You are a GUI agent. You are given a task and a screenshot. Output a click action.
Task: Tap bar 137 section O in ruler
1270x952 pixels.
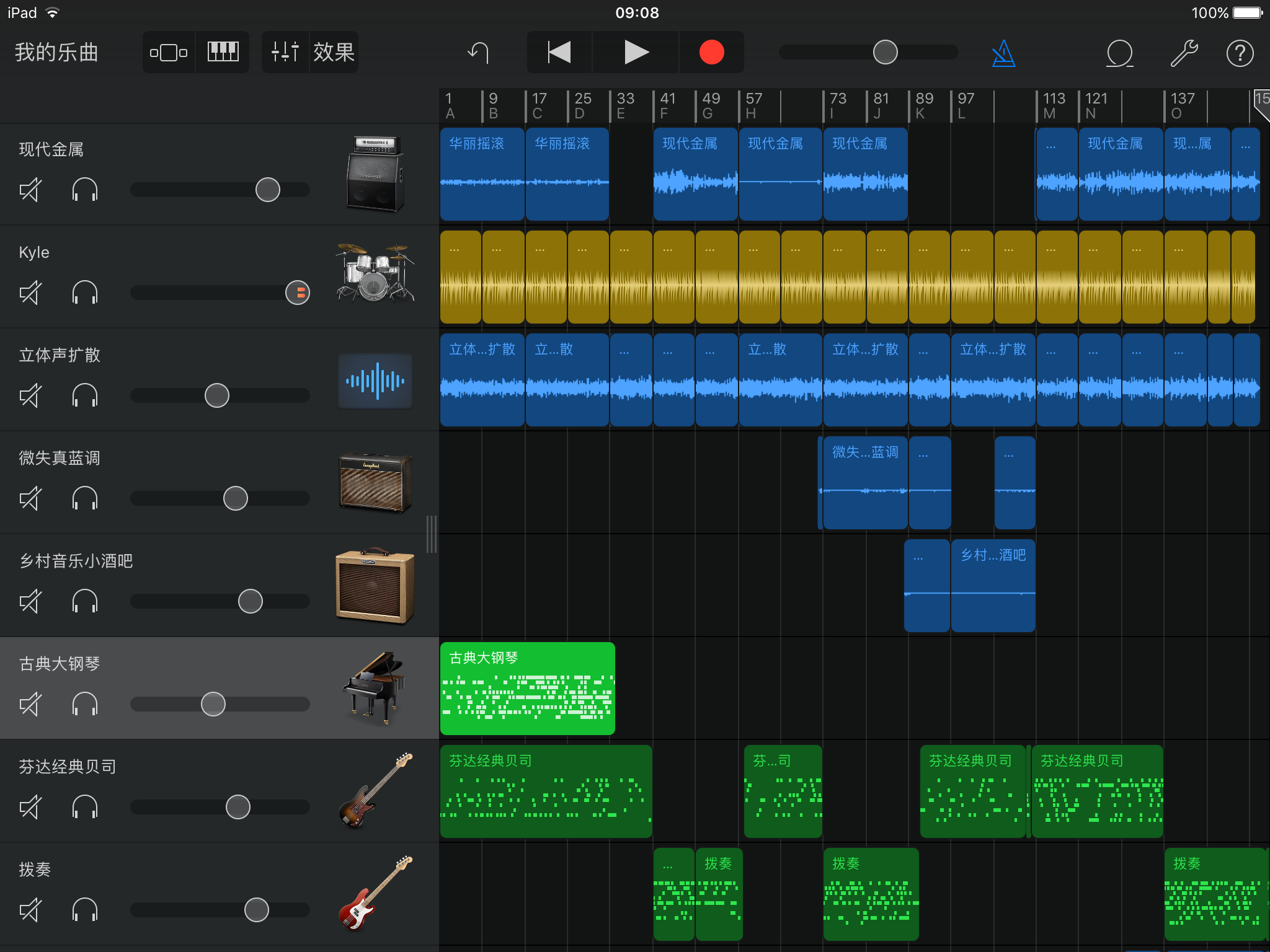point(1182,105)
